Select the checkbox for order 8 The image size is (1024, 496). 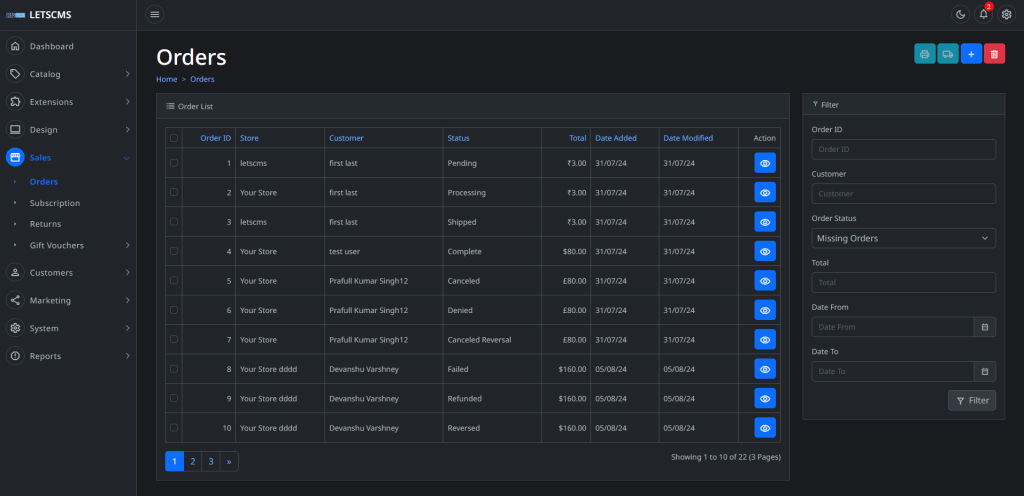pos(174,369)
